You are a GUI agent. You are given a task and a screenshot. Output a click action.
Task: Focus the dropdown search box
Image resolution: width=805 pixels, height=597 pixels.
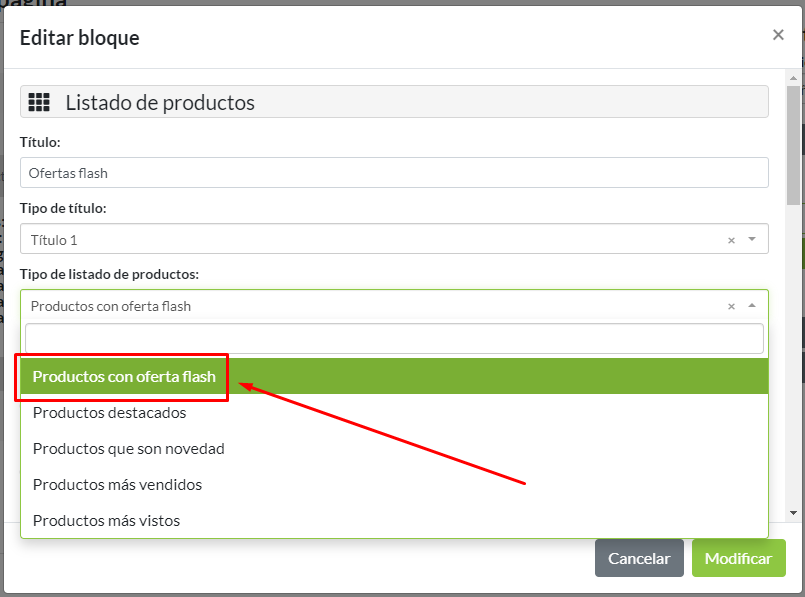[394, 338]
